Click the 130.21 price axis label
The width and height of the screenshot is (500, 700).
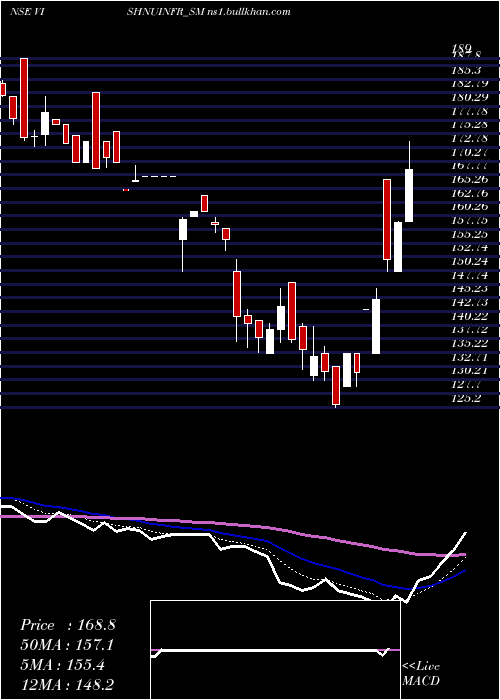[469, 371]
